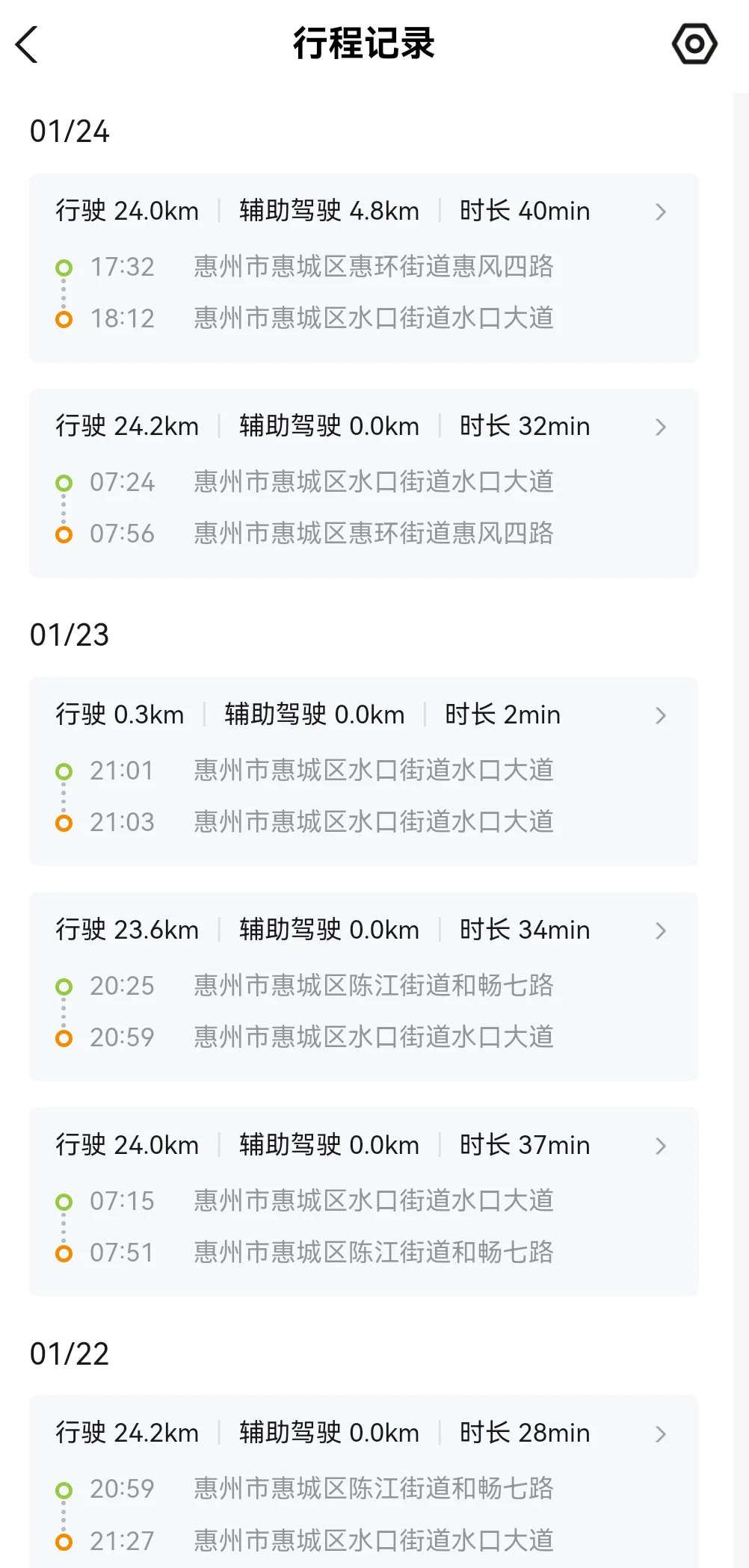Select the 24.2km trip lasting 32min
Viewport: 749px width, 1568px height.
point(363,483)
